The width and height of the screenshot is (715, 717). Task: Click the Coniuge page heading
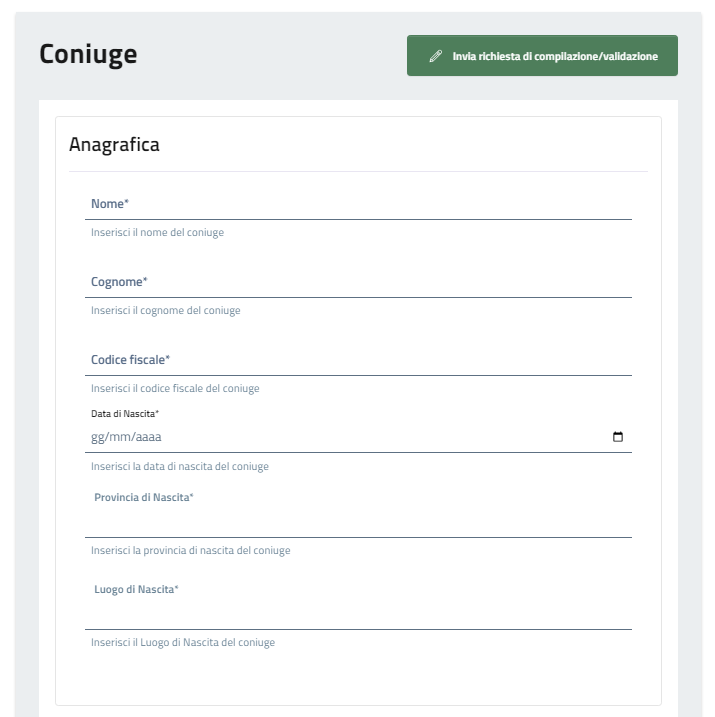[x=88, y=55]
